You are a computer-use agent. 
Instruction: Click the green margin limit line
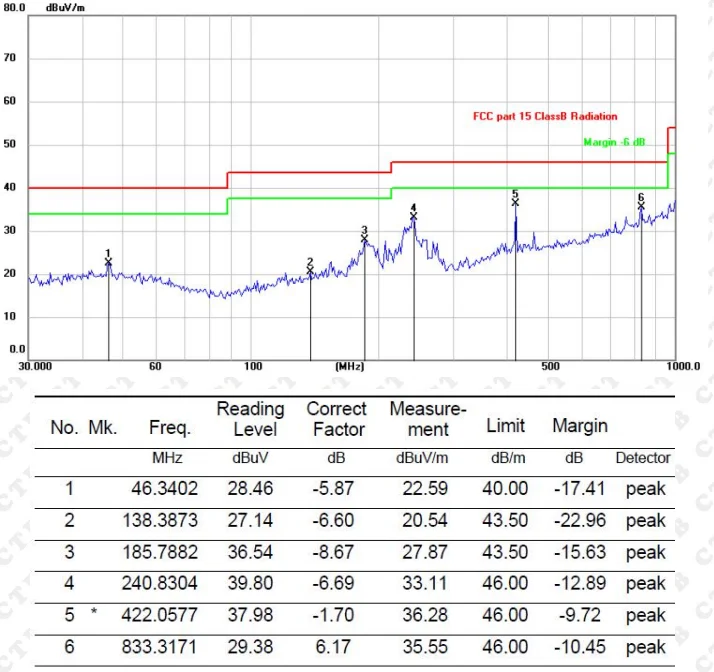528,188
